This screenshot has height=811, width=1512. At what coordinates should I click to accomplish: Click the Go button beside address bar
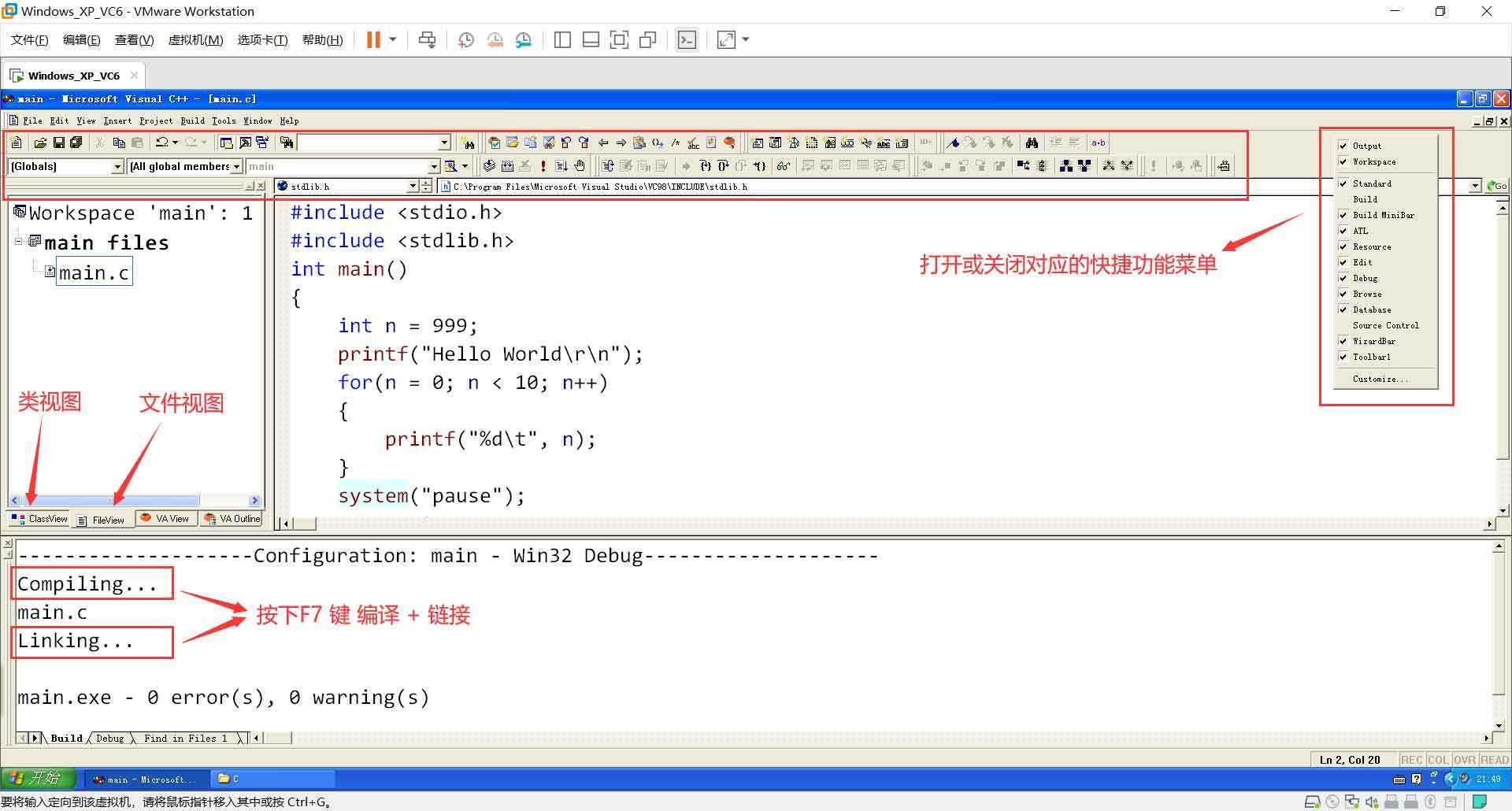pyautogui.click(x=1496, y=186)
